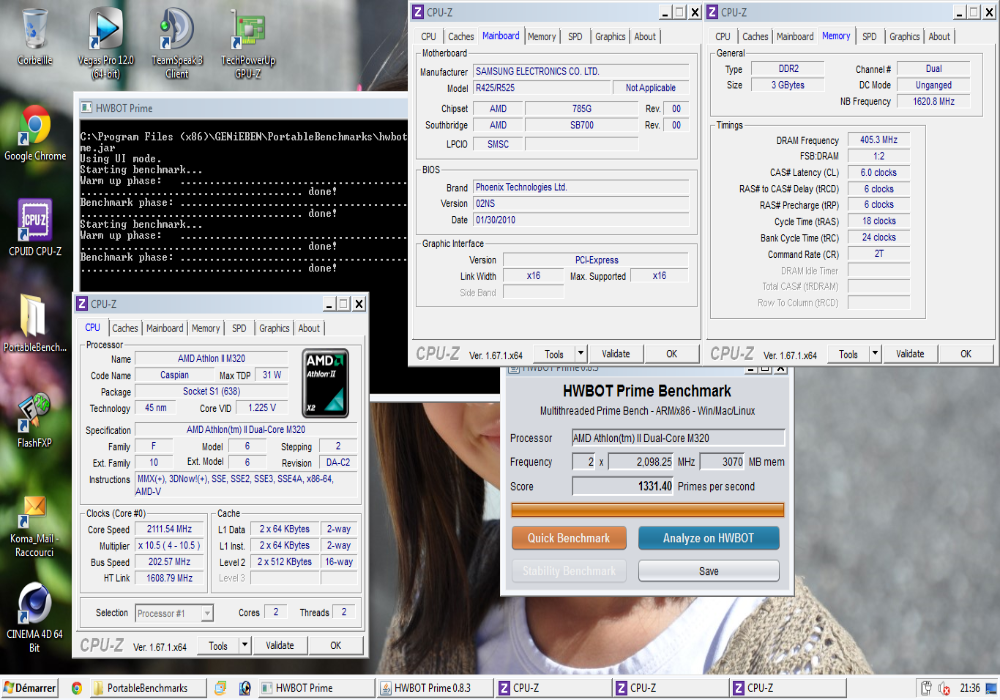Click the 21:36 taskbar clock
1000x700 pixels.
(969, 689)
